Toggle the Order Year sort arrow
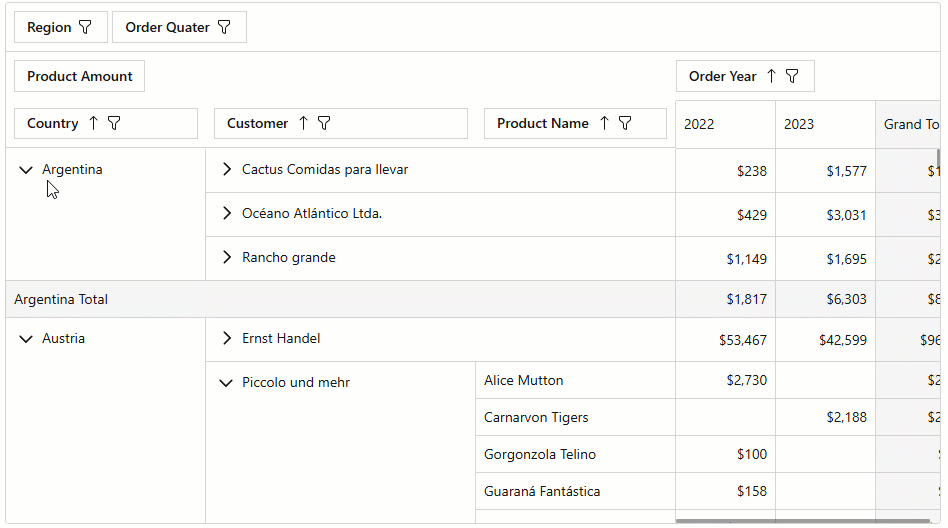Screen dimensions: 948x528 click(771, 76)
